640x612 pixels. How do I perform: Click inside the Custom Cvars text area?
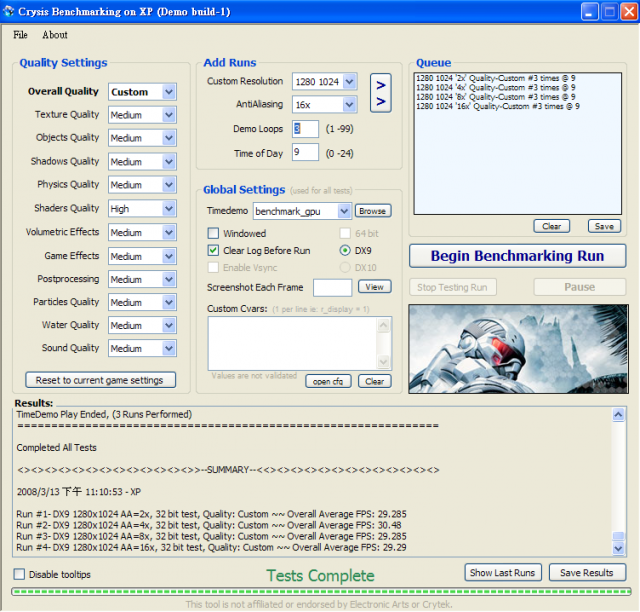click(293, 343)
